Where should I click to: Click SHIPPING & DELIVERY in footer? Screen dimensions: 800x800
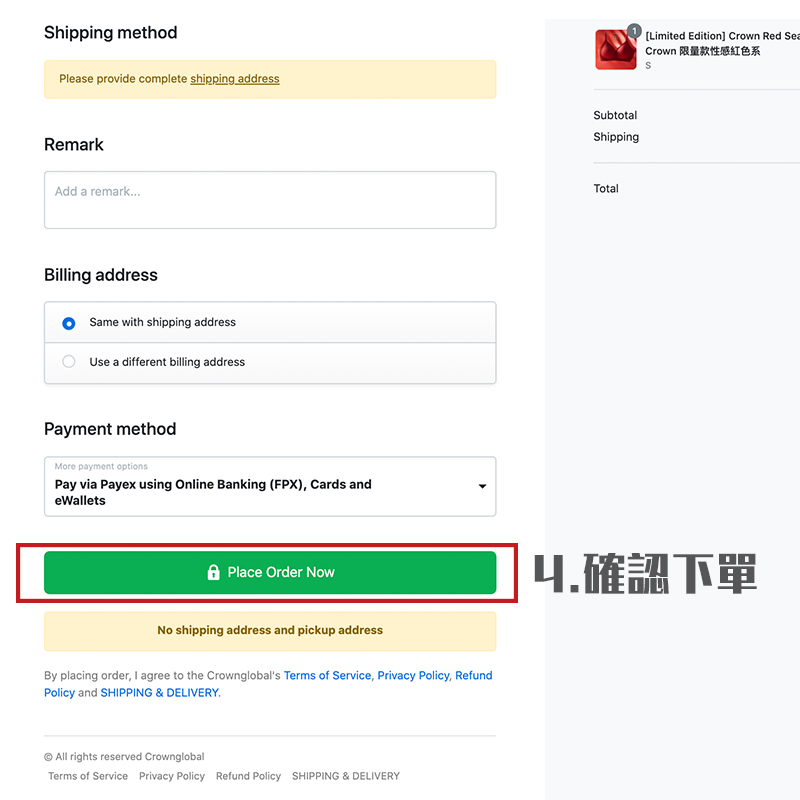click(345, 776)
